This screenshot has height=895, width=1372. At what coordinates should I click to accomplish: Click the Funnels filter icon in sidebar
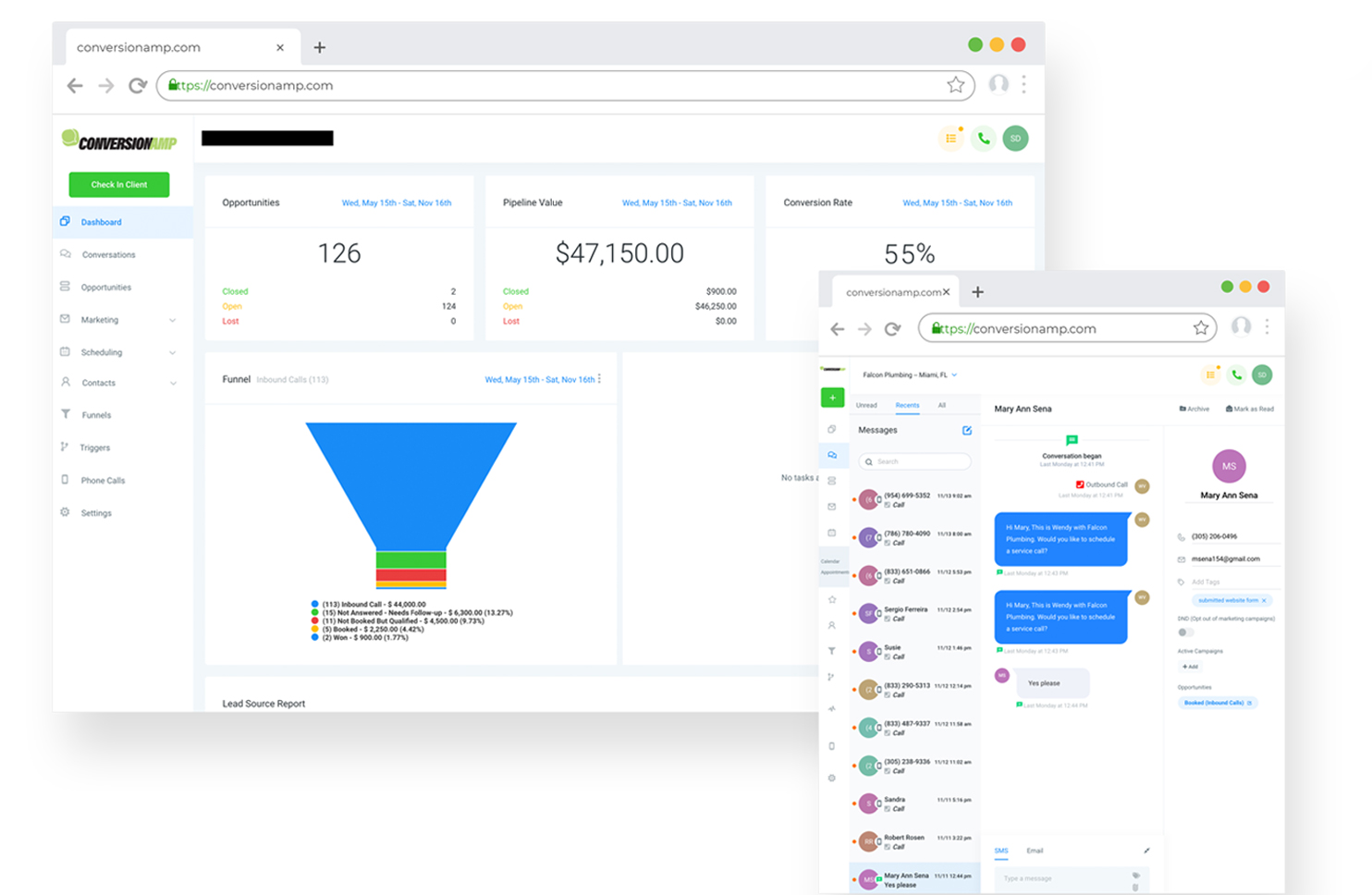click(66, 414)
